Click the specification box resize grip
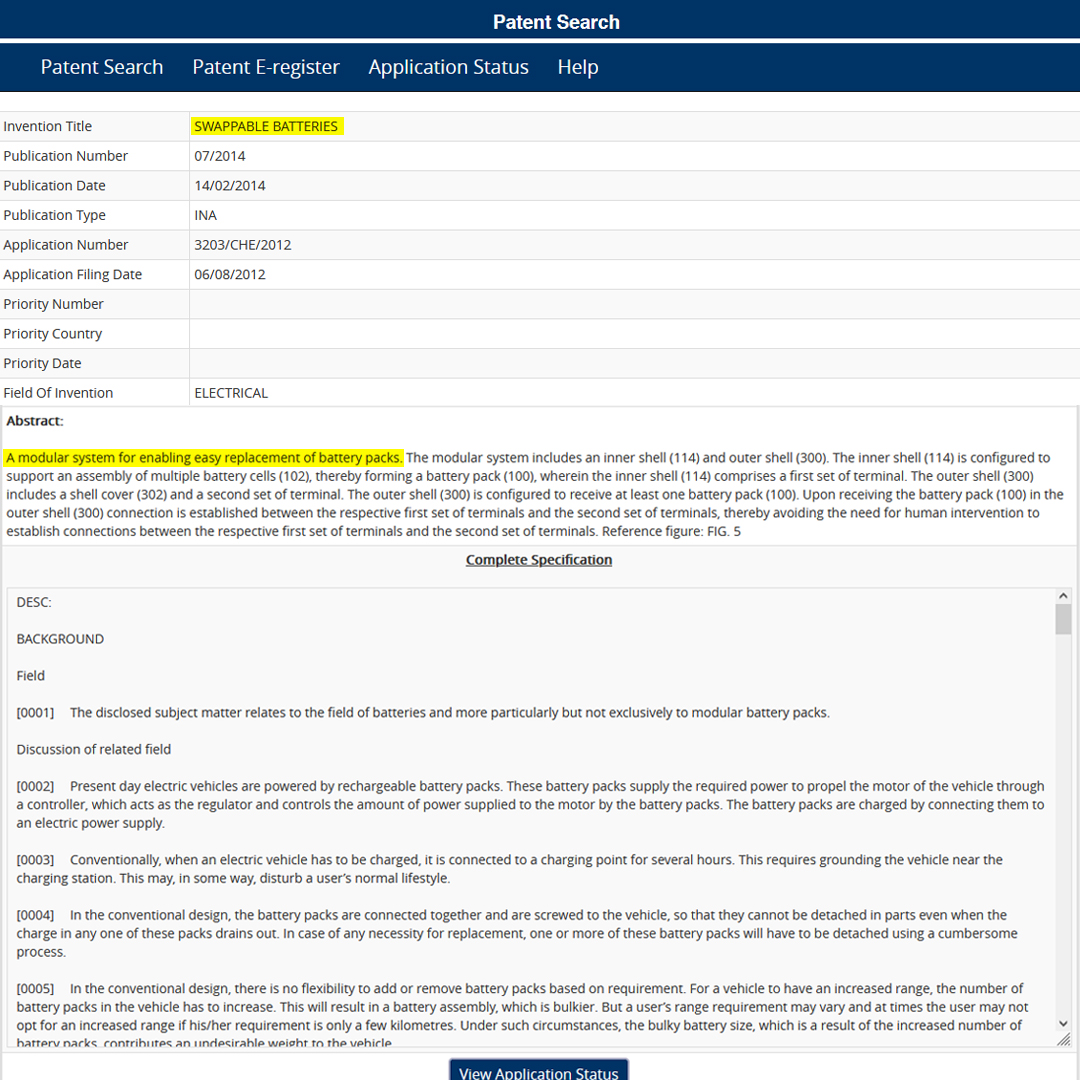 click(1064, 1039)
